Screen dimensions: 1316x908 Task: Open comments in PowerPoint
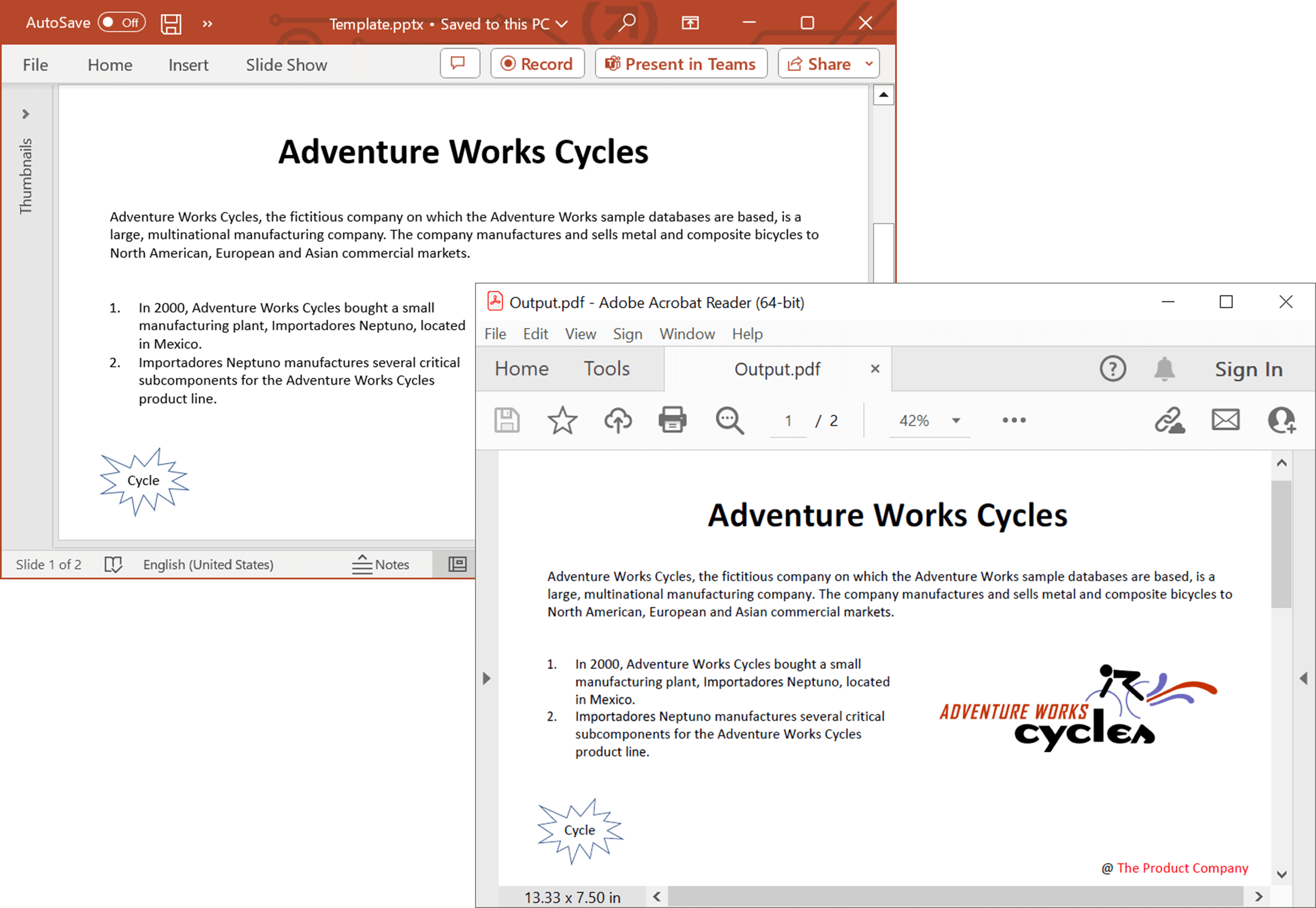click(x=459, y=63)
